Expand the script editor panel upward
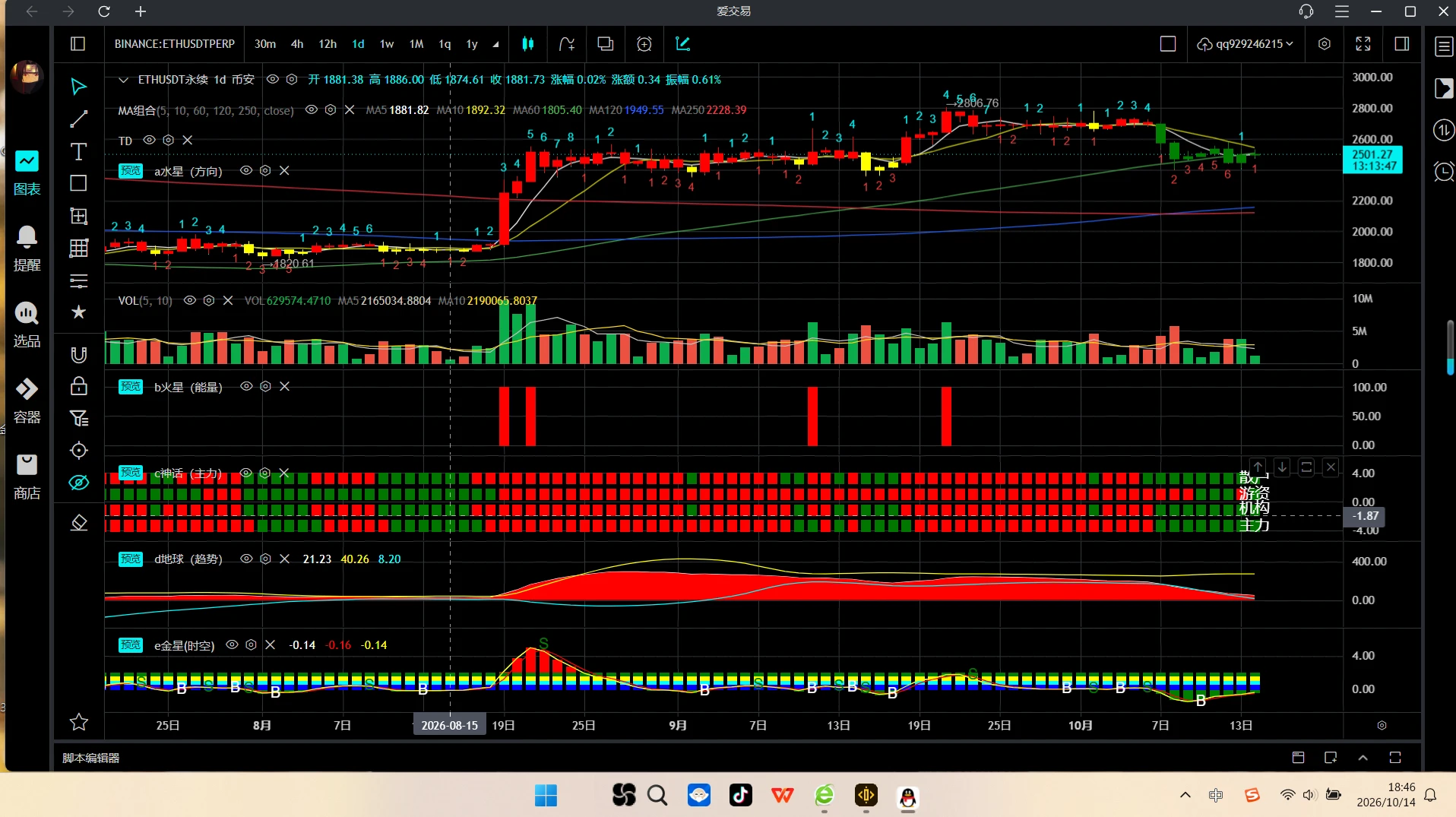This screenshot has height=817, width=1456. [x=1363, y=758]
